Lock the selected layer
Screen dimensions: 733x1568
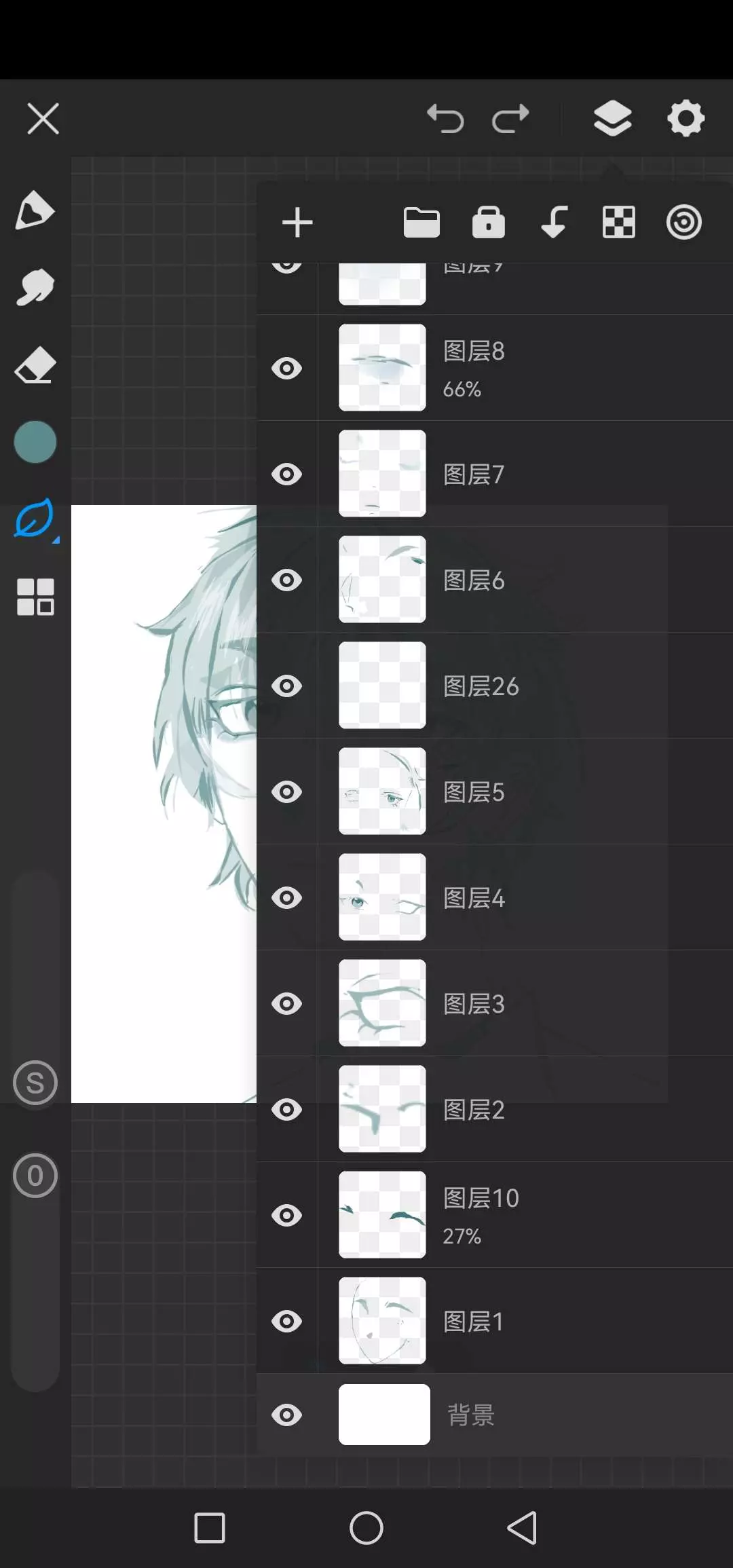pyautogui.click(x=489, y=222)
